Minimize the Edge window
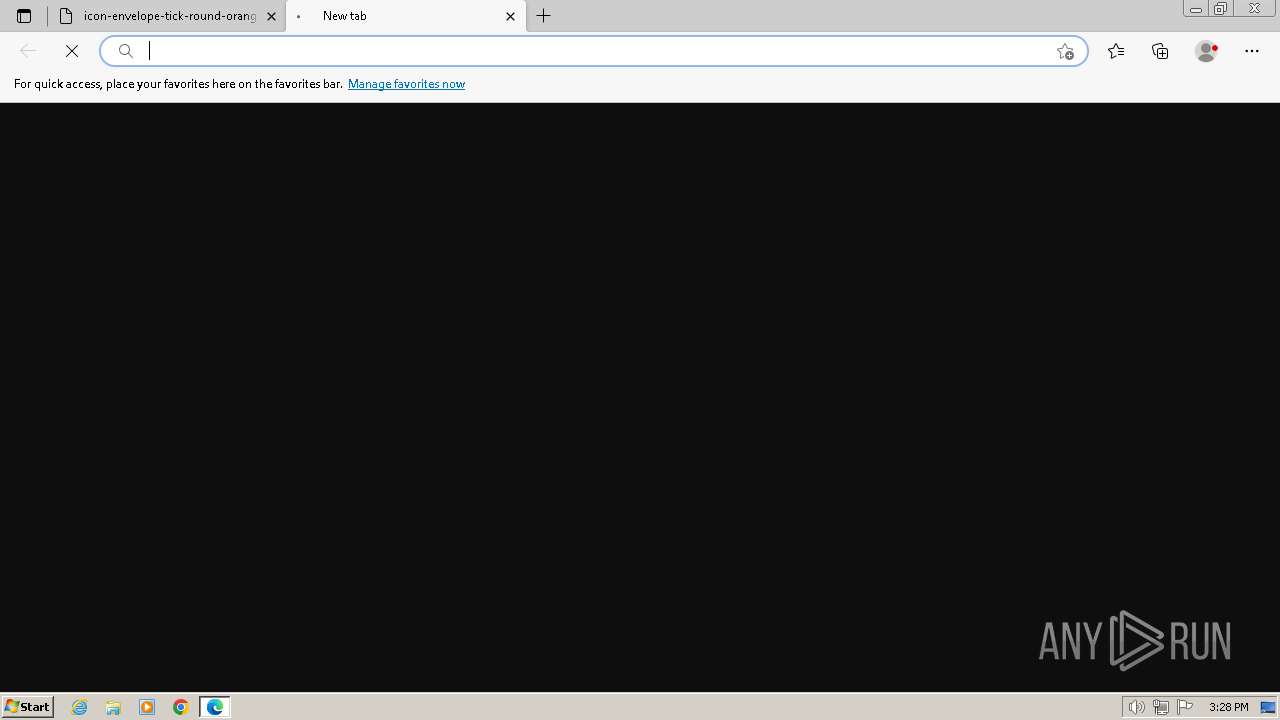 point(1195,9)
